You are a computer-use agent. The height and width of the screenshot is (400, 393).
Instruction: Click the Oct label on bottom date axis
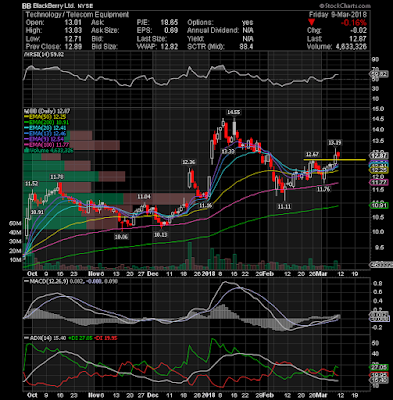coord(32,394)
